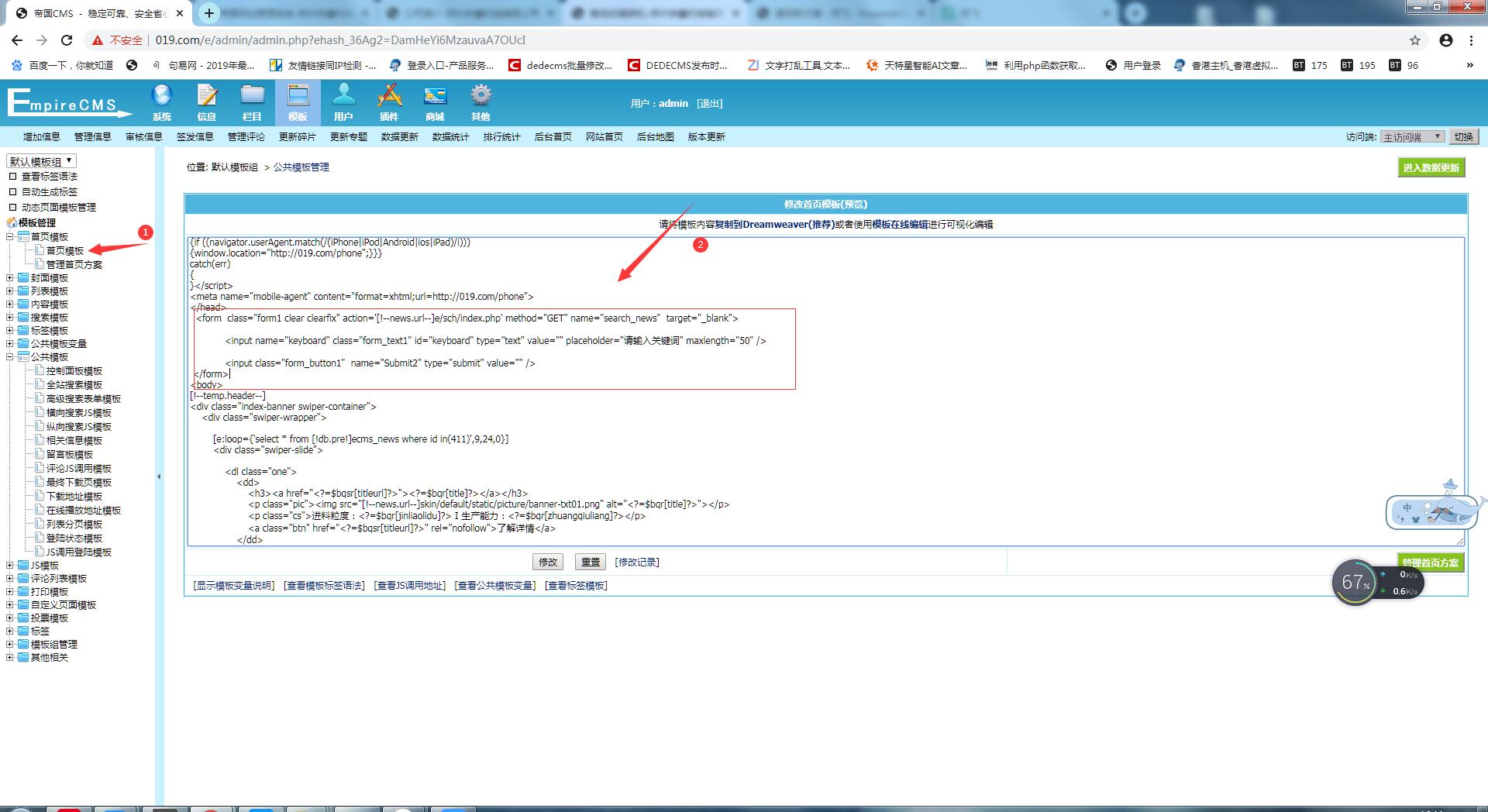1488x812 pixels.
Task: Open [显示模板变量说明] link
Action: pyautogui.click(x=234, y=586)
